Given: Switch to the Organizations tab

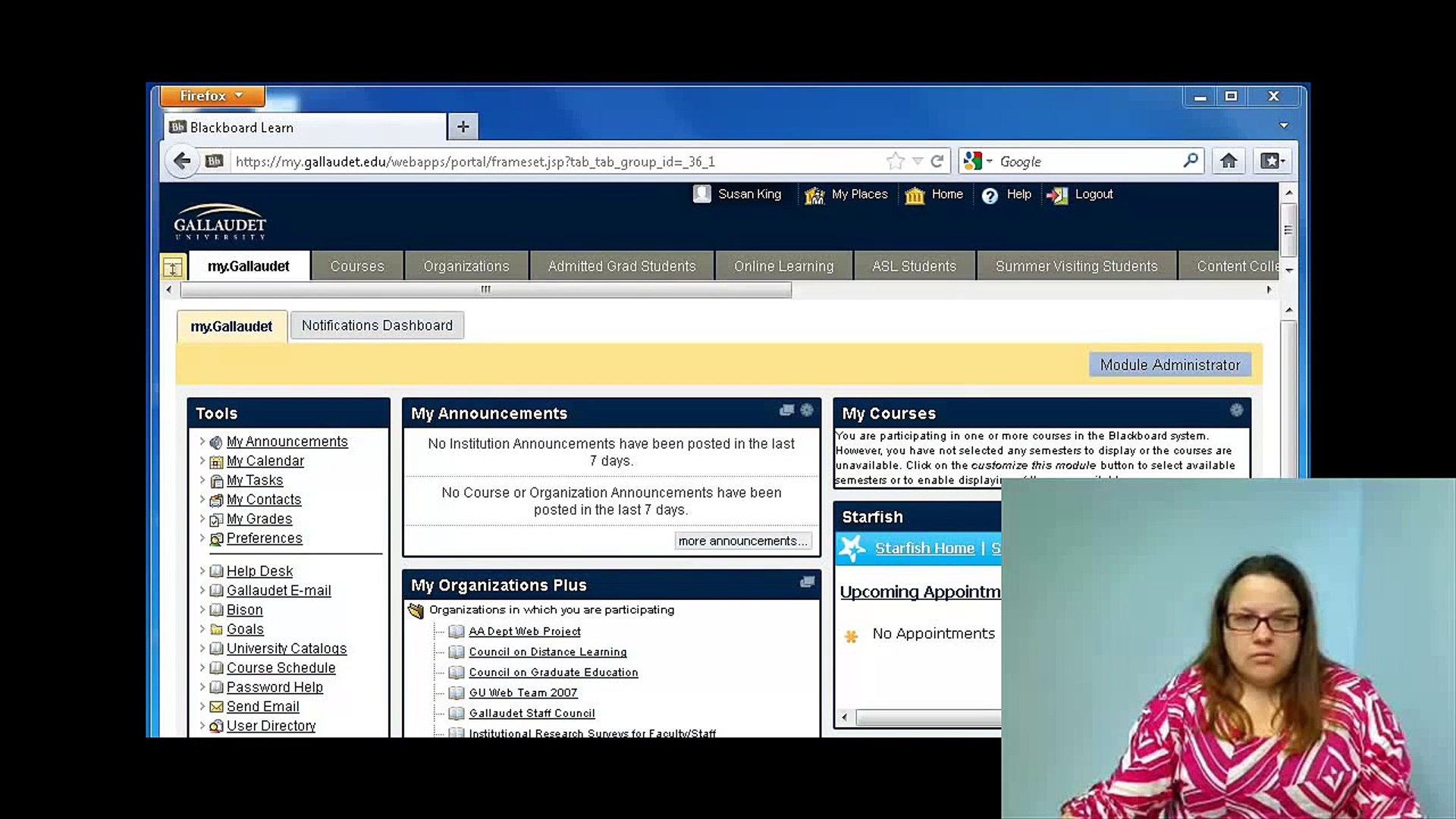Looking at the screenshot, I should point(466,266).
